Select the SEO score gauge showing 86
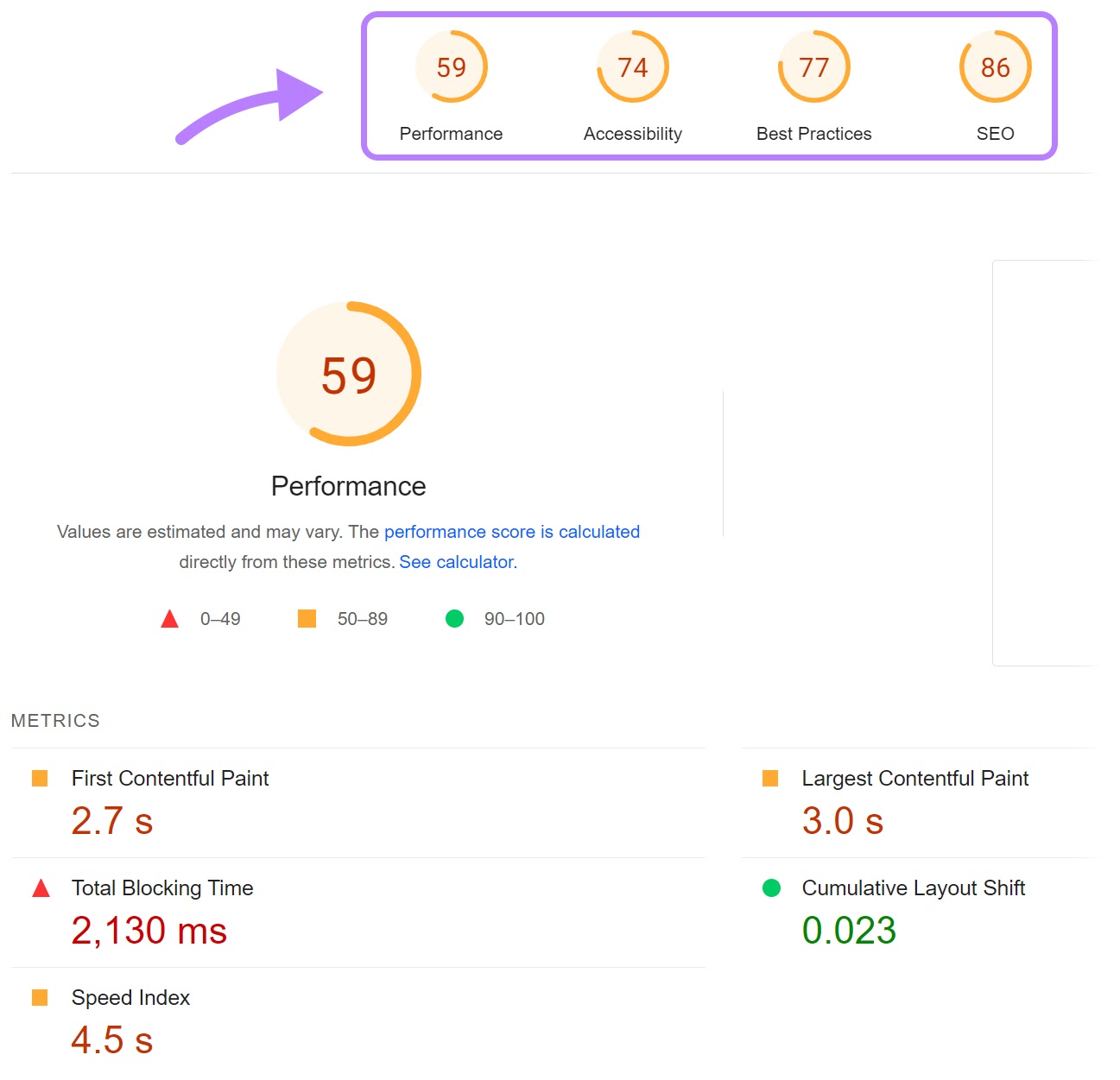The image size is (1120, 1080). [x=995, y=66]
